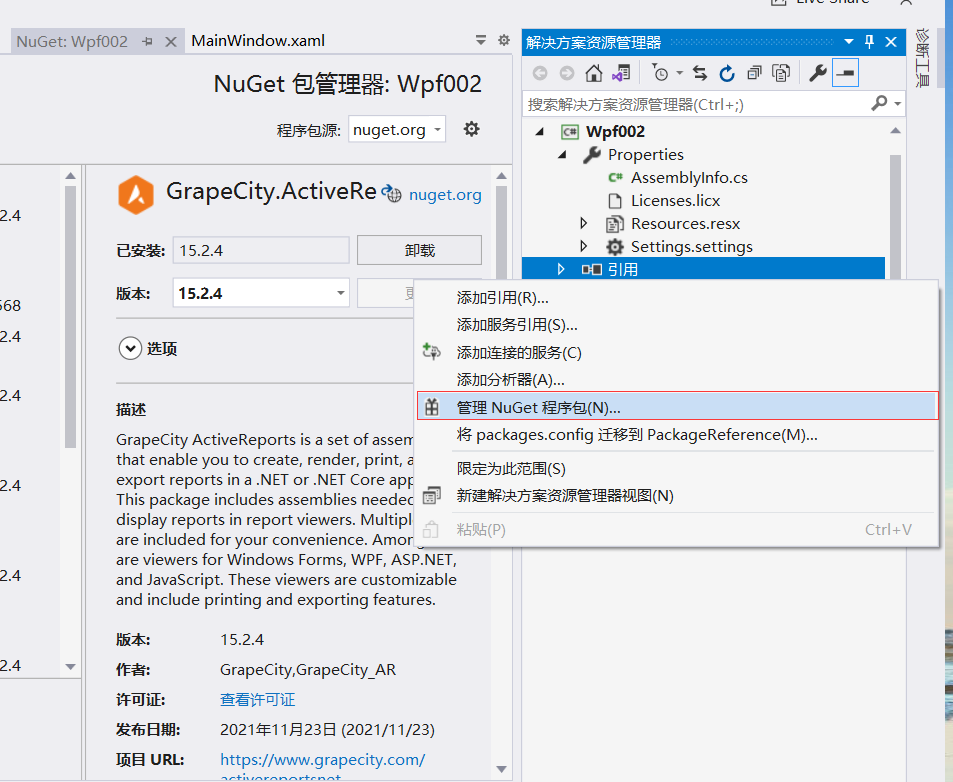Select the Resources.resx file
The width and height of the screenshot is (953, 782).
(686, 224)
